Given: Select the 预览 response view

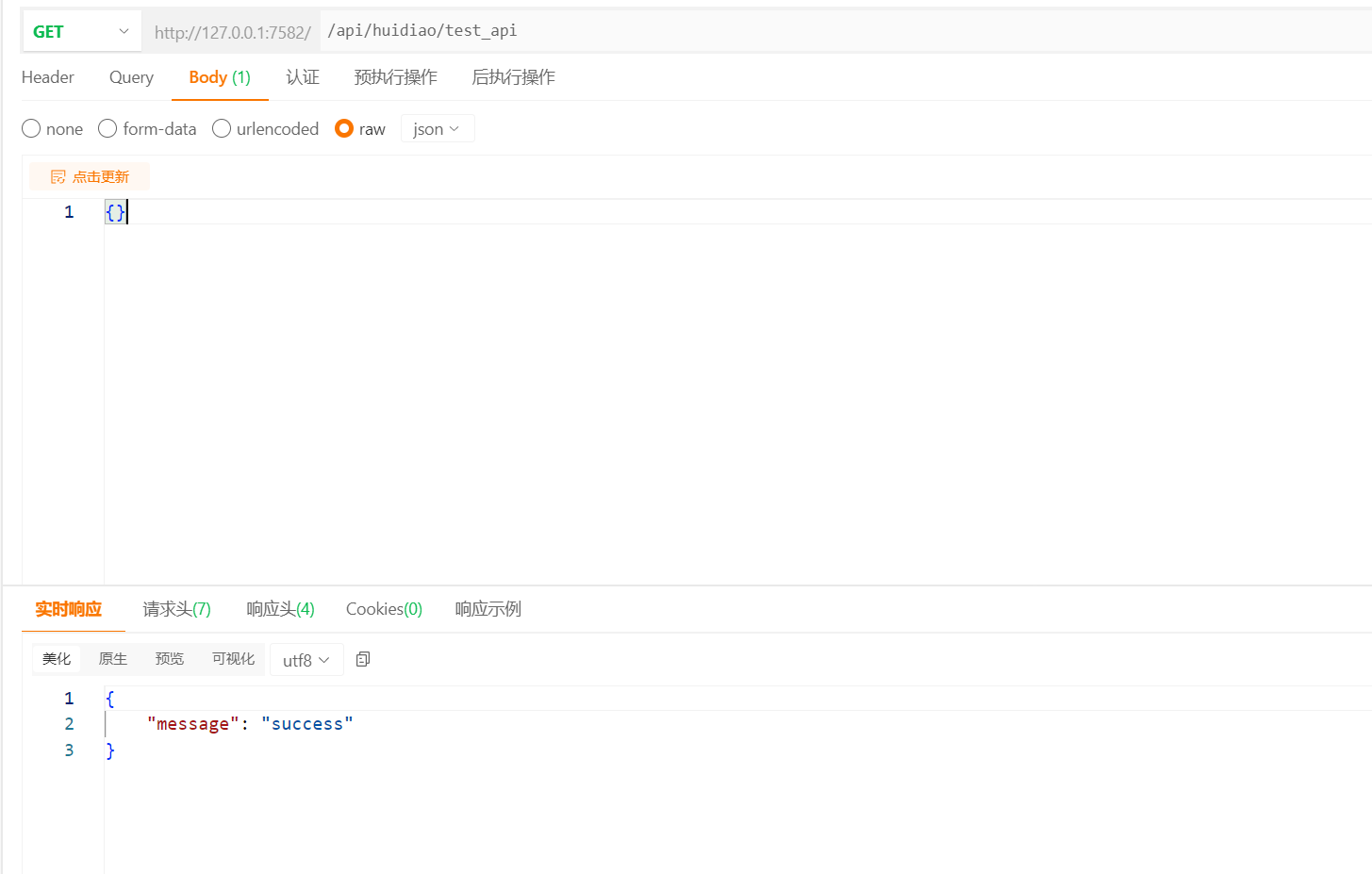Looking at the screenshot, I should click(170, 659).
